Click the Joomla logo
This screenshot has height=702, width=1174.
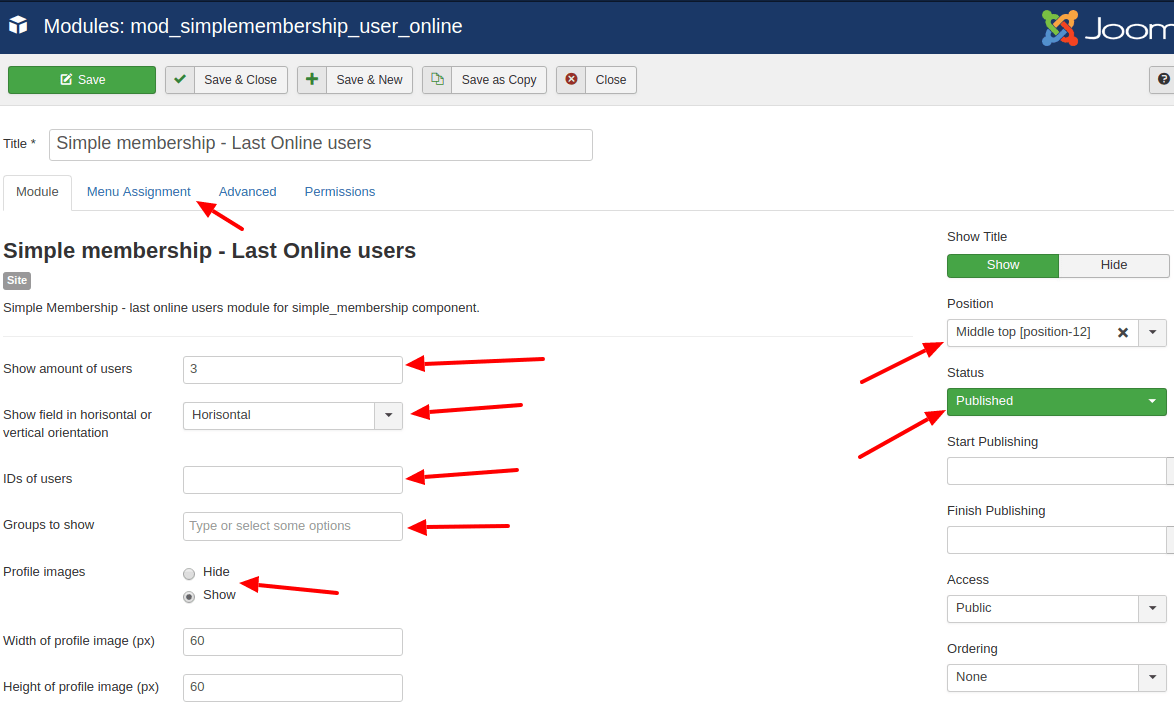coord(1107,28)
